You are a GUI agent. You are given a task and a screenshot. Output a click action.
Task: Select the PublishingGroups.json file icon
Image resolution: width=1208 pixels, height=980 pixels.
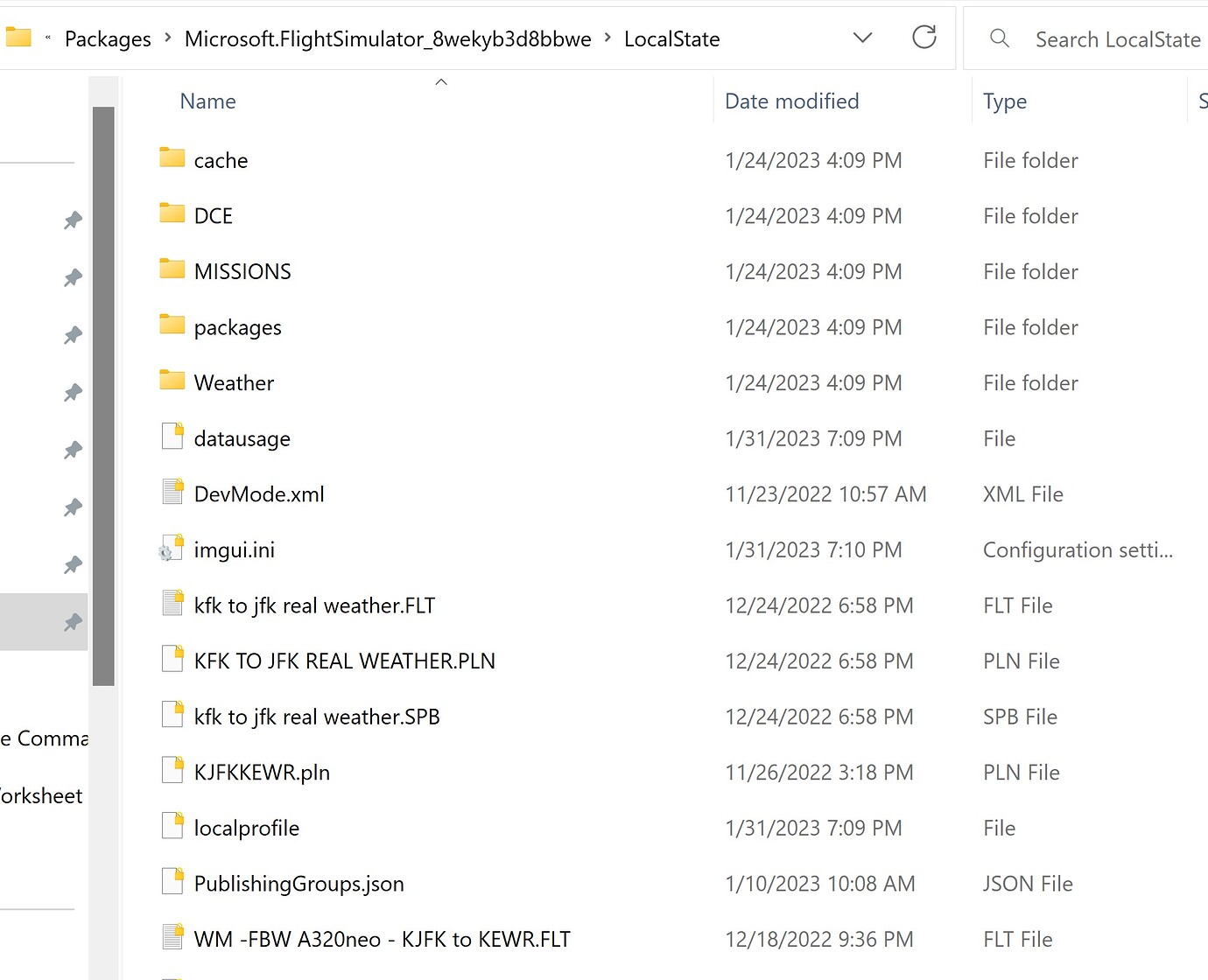coord(172,882)
